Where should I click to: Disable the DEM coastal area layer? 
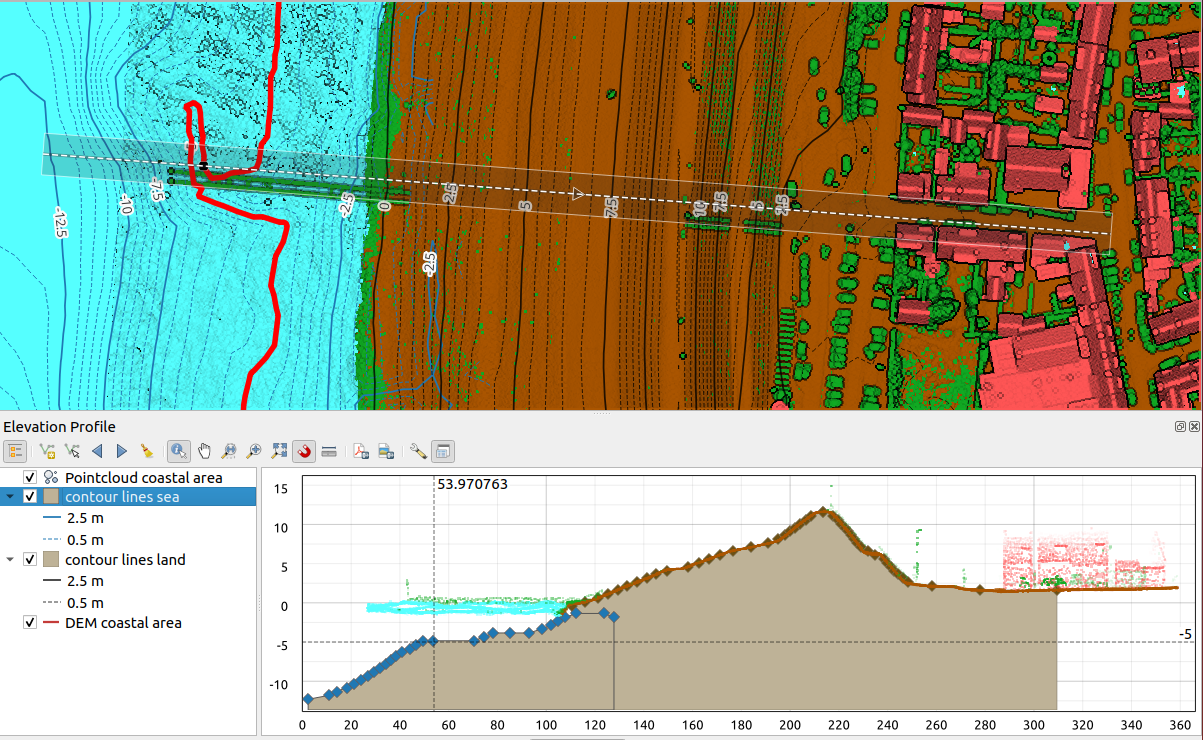pos(28,621)
